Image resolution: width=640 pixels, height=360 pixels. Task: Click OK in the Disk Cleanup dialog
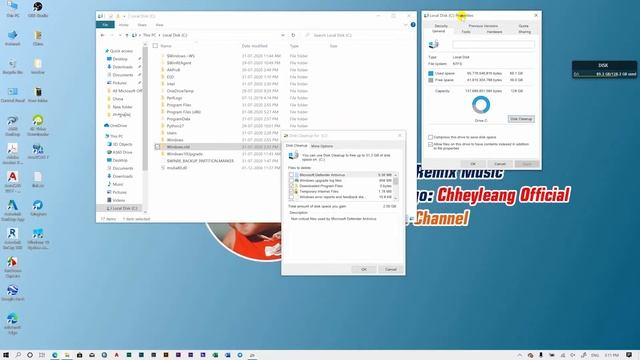click(x=364, y=269)
